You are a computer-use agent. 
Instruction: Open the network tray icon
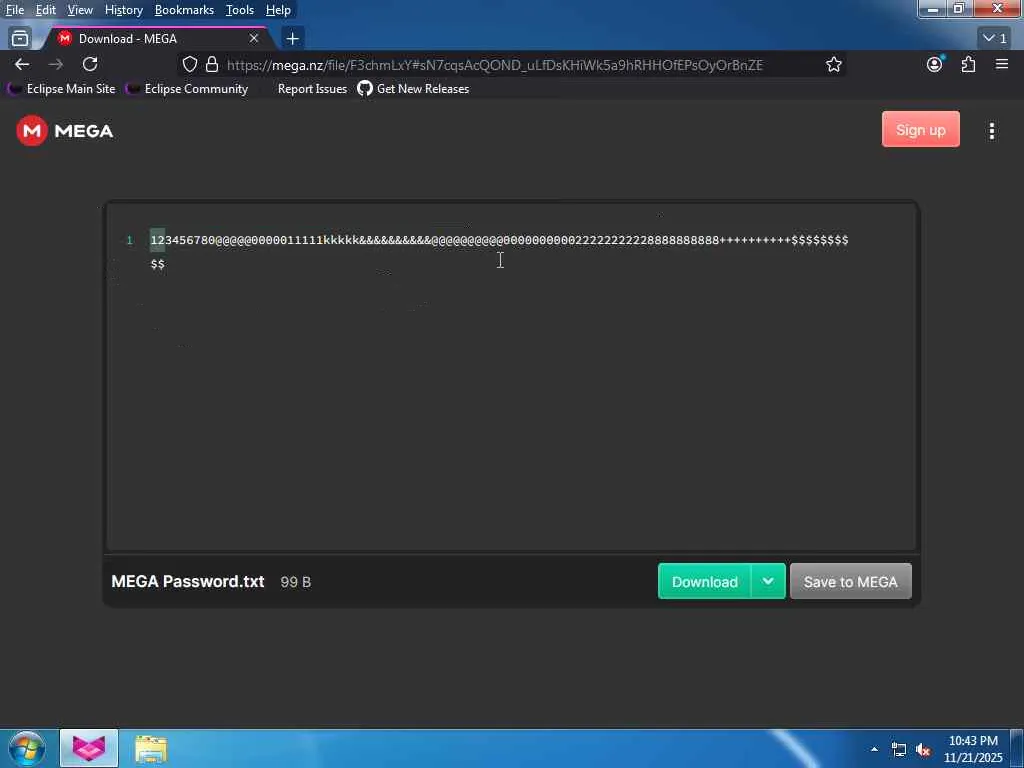899,750
